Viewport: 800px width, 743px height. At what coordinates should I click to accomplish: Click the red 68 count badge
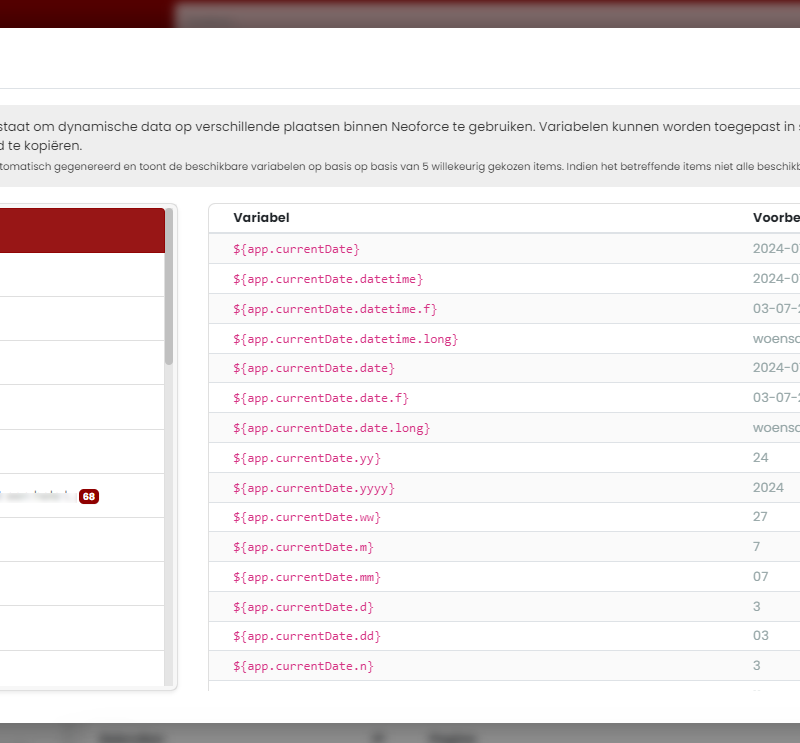pos(89,496)
